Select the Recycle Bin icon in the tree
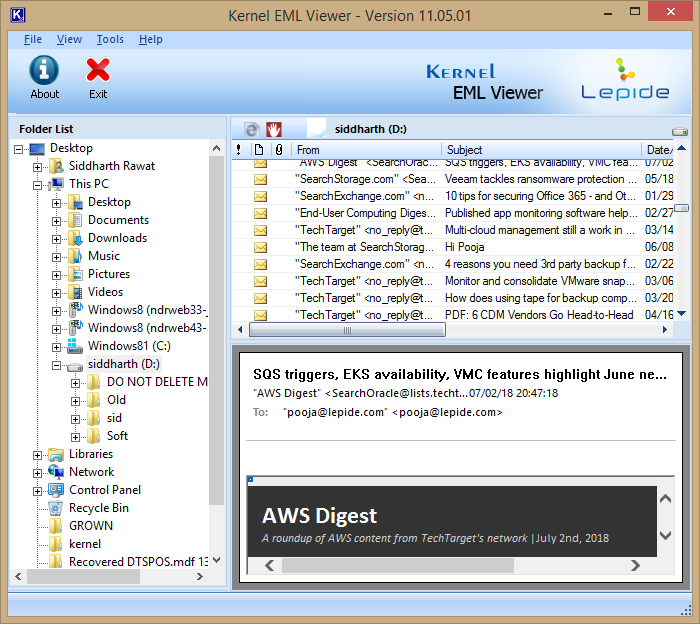This screenshot has width=700, height=624. [x=56, y=508]
